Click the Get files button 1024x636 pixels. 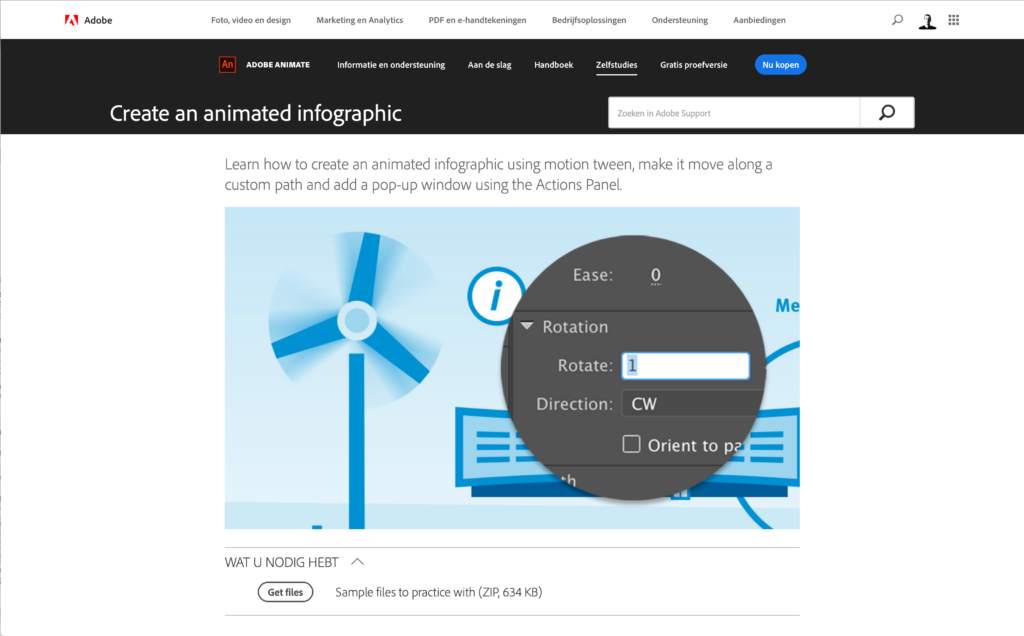[285, 592]
